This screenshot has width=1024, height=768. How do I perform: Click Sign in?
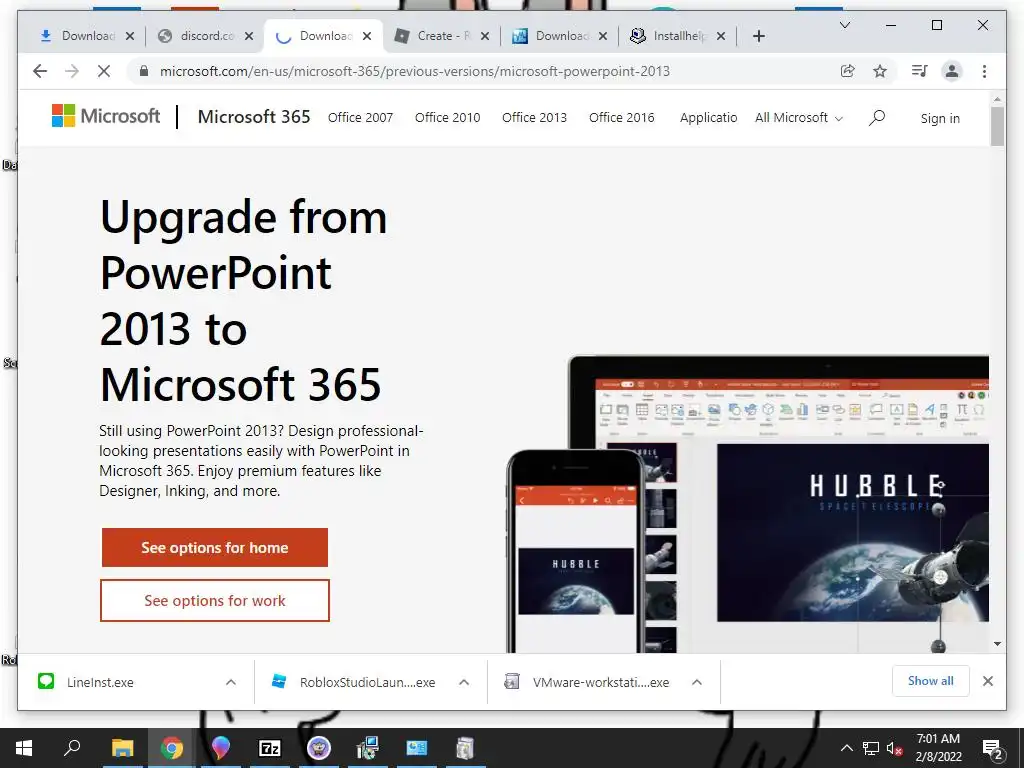(940, 118)
